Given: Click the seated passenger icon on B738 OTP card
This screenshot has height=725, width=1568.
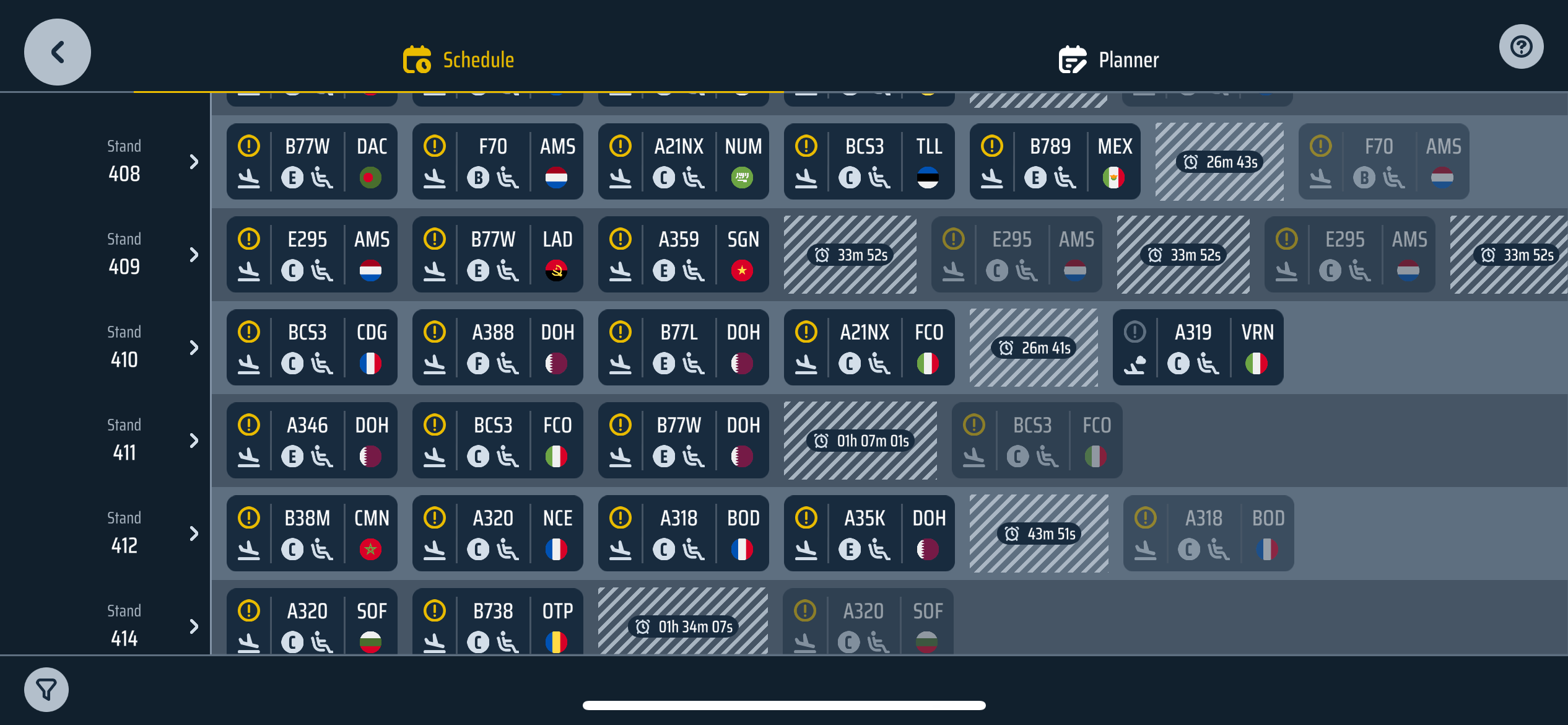Looking at the screenshot, I should coord(508,642).
